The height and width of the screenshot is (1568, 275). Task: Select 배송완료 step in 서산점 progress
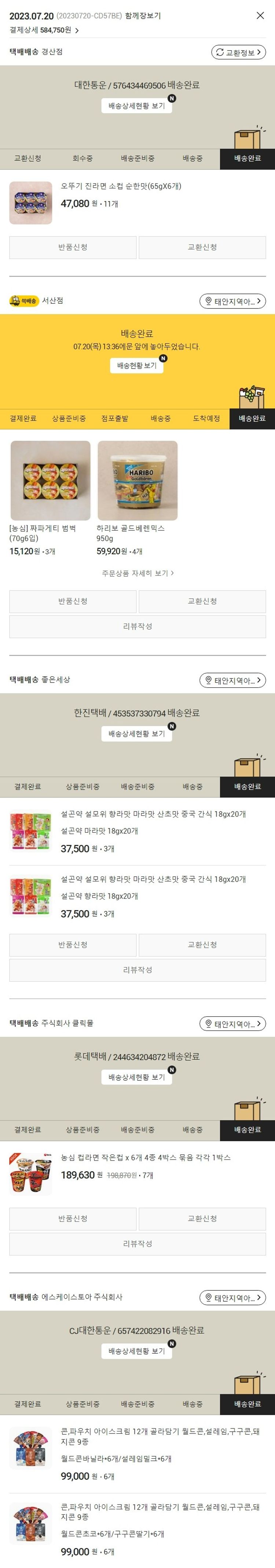252,419
